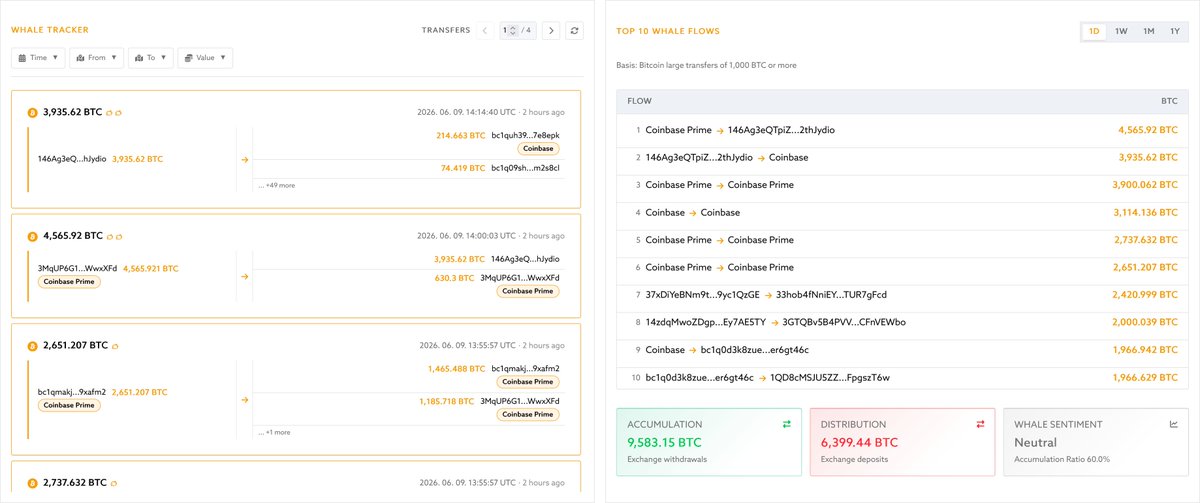The width and height of the screenshot is (1200, 503).
Task: Open the From filter dropdown
Action: tap(96, 58)
